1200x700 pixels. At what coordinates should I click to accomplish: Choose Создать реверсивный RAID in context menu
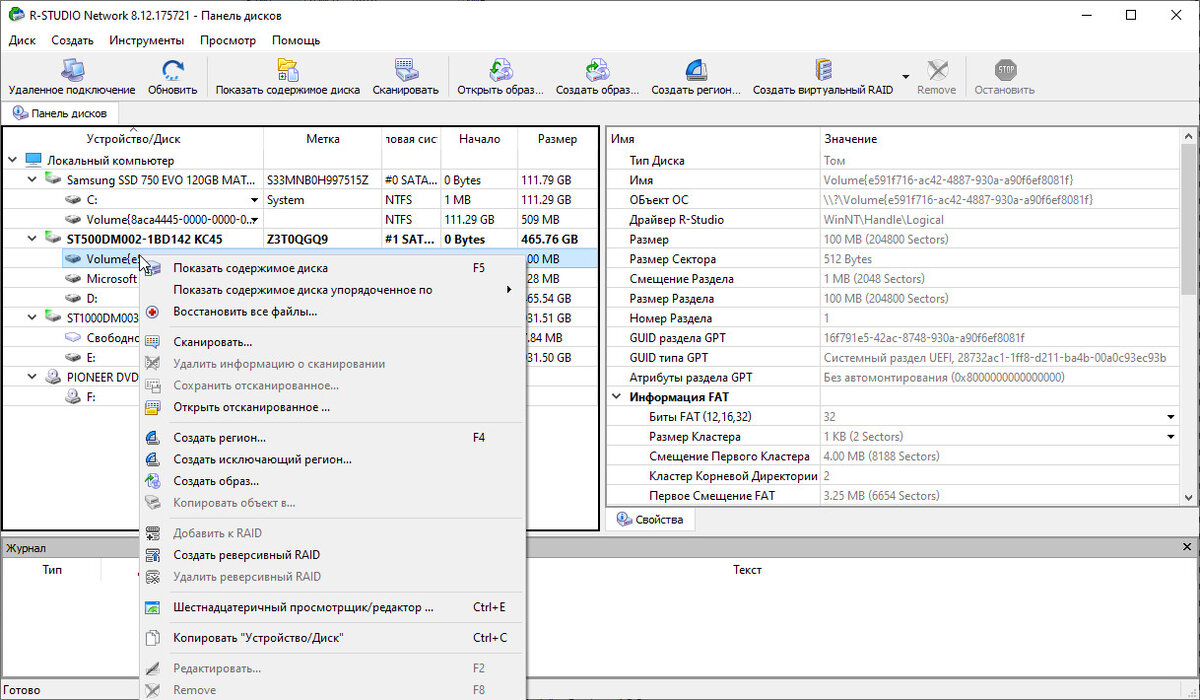pos(332,555)
